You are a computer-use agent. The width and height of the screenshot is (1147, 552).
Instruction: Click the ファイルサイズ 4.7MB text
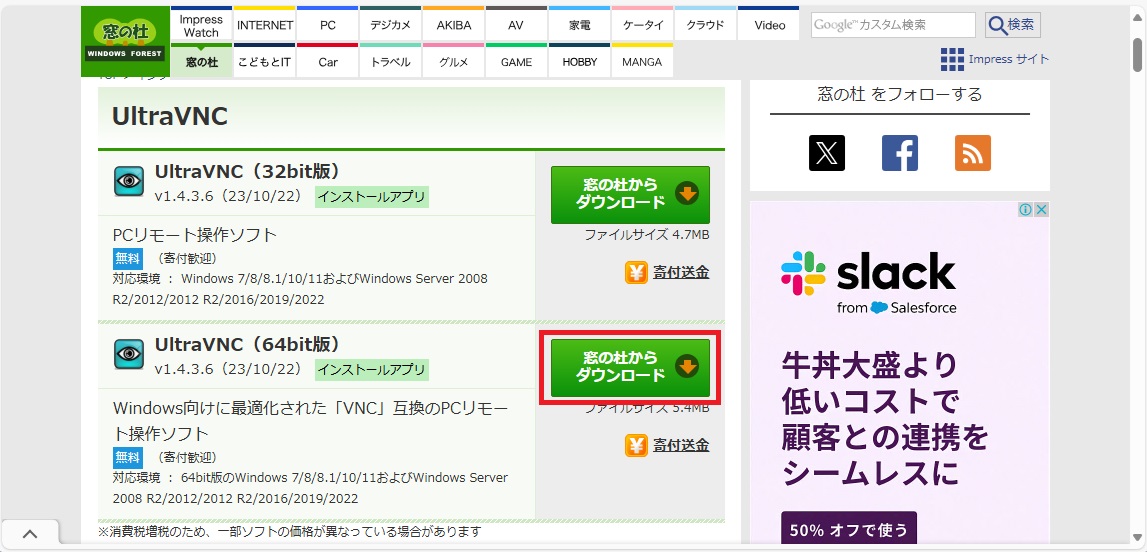click(647, 235)
